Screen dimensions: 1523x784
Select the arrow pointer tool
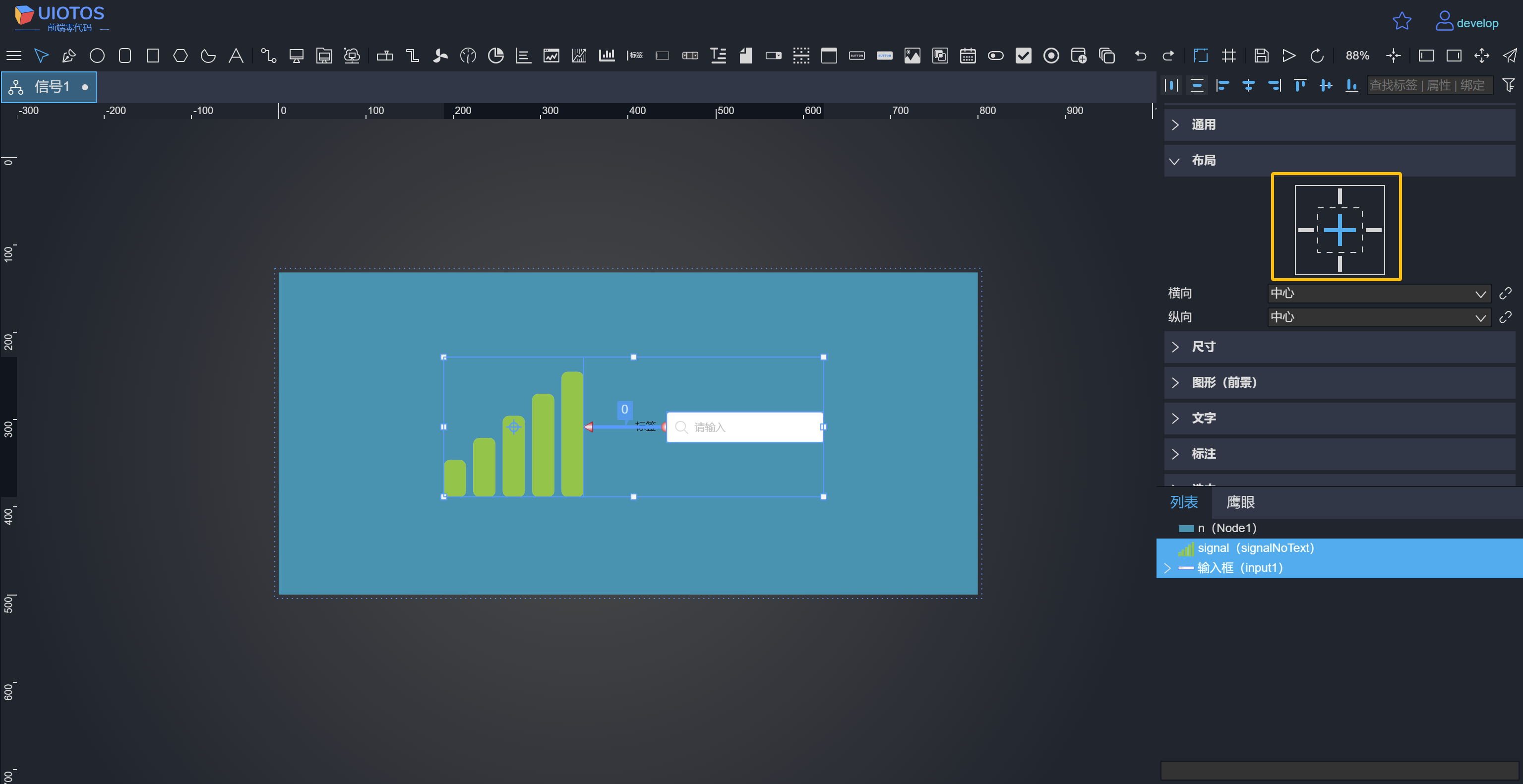point(41,56)
